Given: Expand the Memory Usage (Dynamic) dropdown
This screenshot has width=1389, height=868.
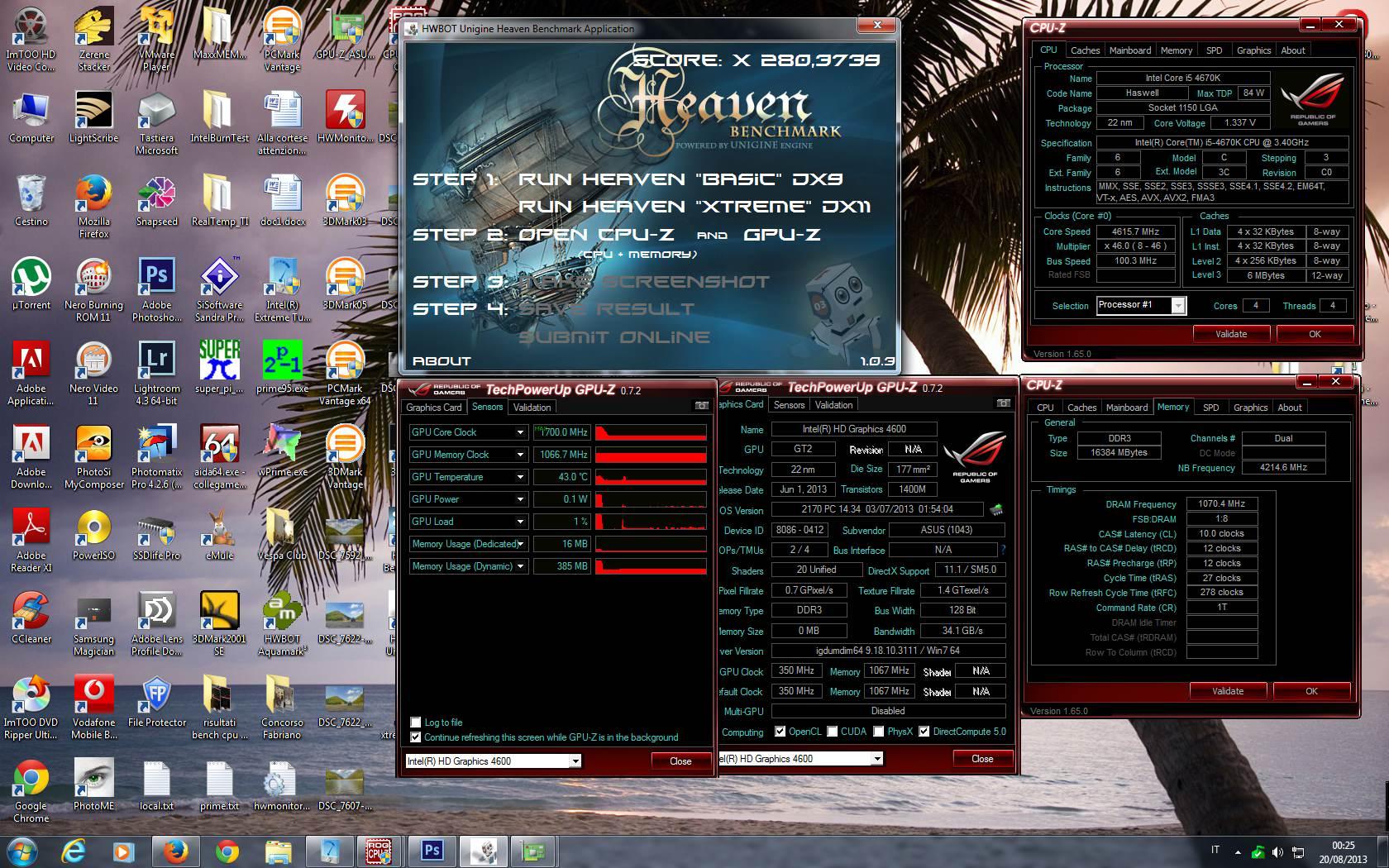Looking at the screenshot, I should [520, 566].
